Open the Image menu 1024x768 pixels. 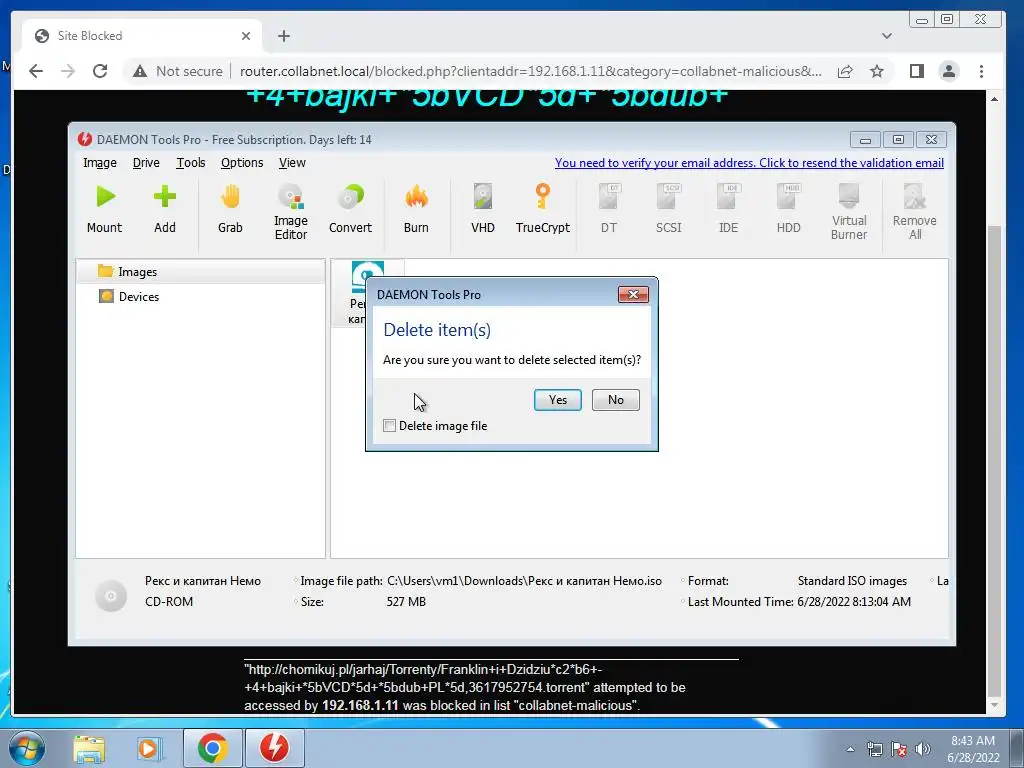click(x=100, y=163)
